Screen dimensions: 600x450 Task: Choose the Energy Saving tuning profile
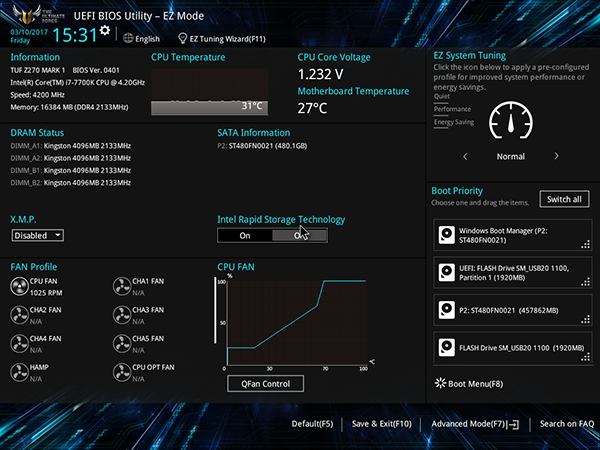point(454,122)
